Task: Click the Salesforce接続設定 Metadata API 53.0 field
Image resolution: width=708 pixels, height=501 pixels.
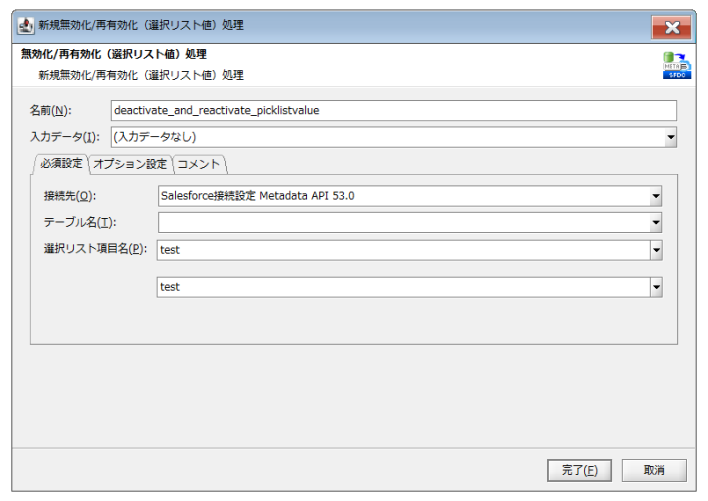Action: pyautogui.click(x=402, y=196)
